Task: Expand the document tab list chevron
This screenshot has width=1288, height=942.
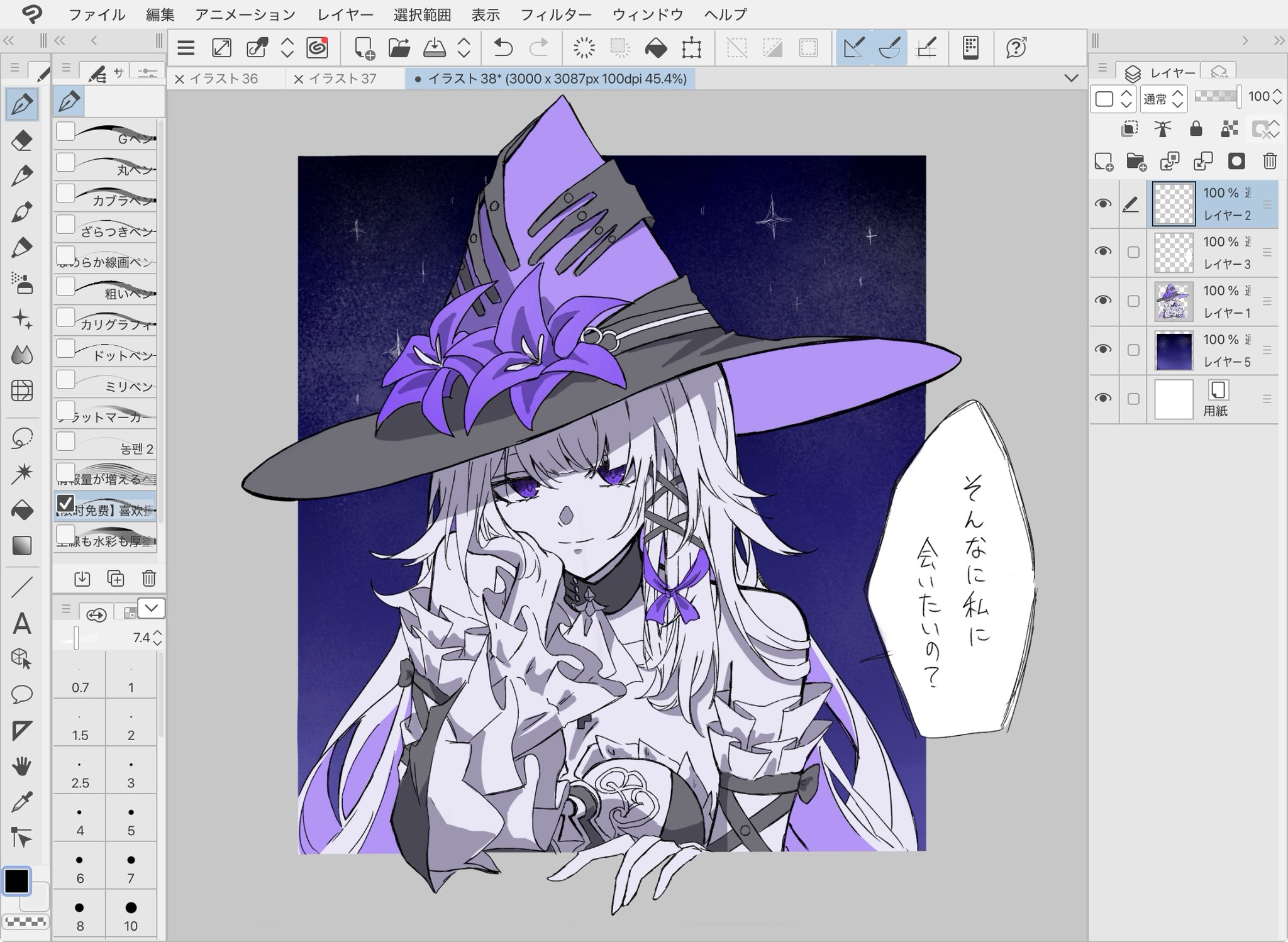Action: click(1071, 79)
